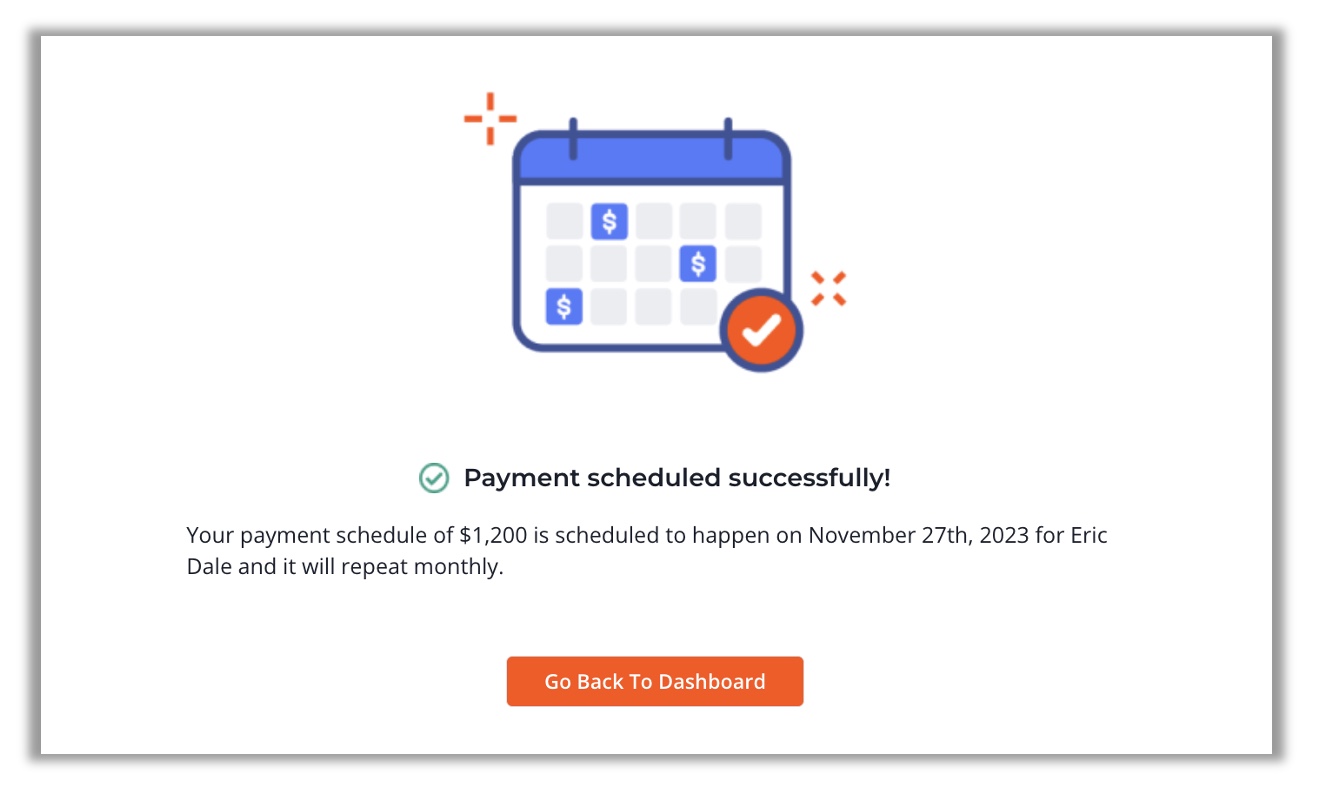Click the Go Back To Dashboard button
Image resolution: width=1322 pixels, height=796 pixels.
tap(655, 681)
